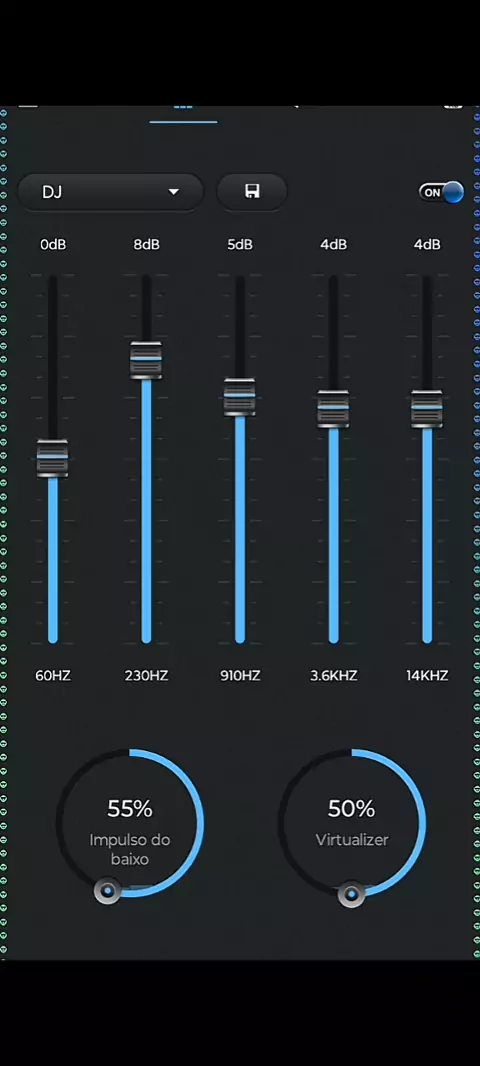The height and width of the screenshot is (1066, 480).
Task: Click the 60HZ band slider handle
Action: 52,458
